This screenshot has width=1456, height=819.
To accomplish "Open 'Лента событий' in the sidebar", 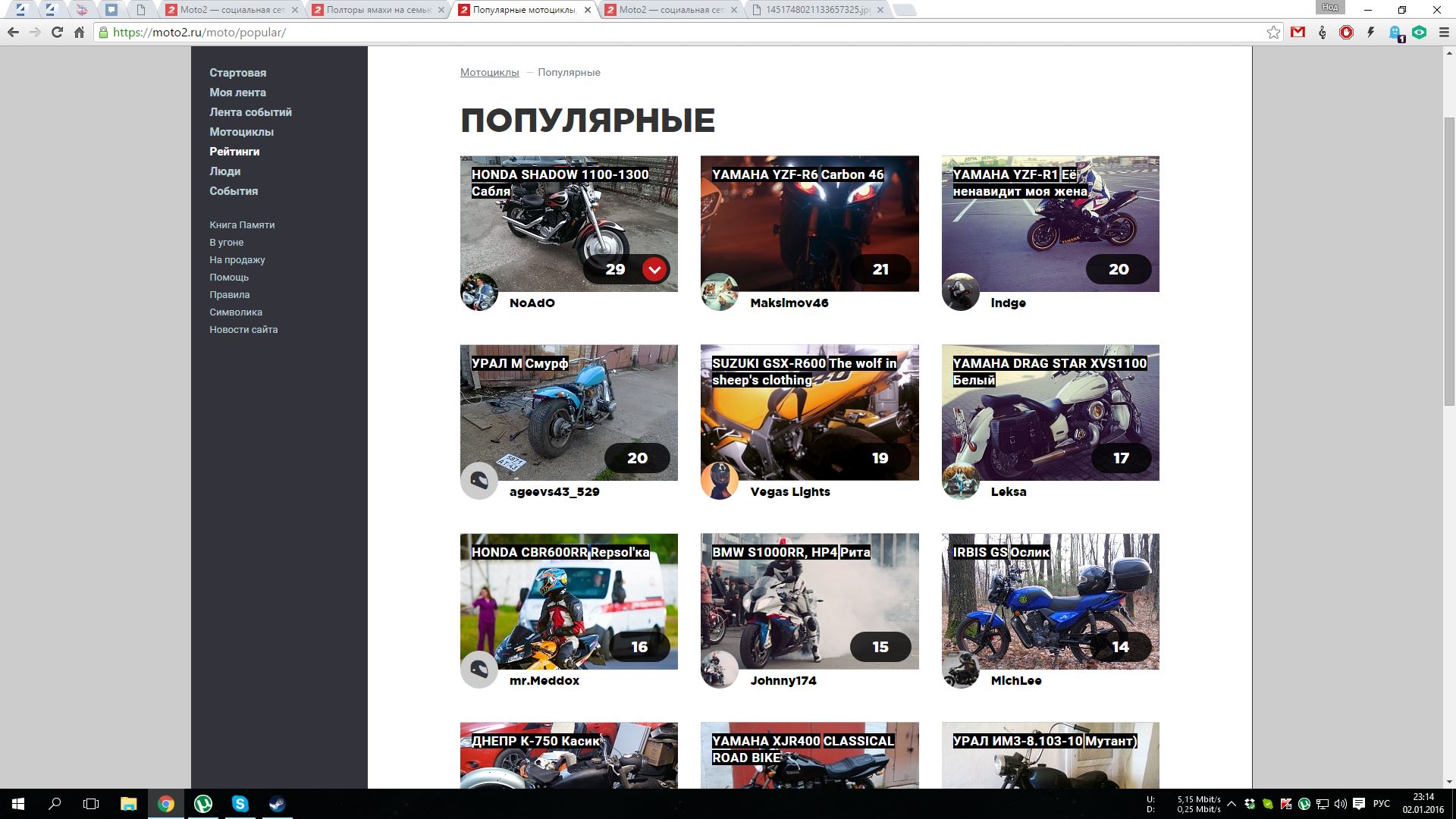I will tap(251, 112).
